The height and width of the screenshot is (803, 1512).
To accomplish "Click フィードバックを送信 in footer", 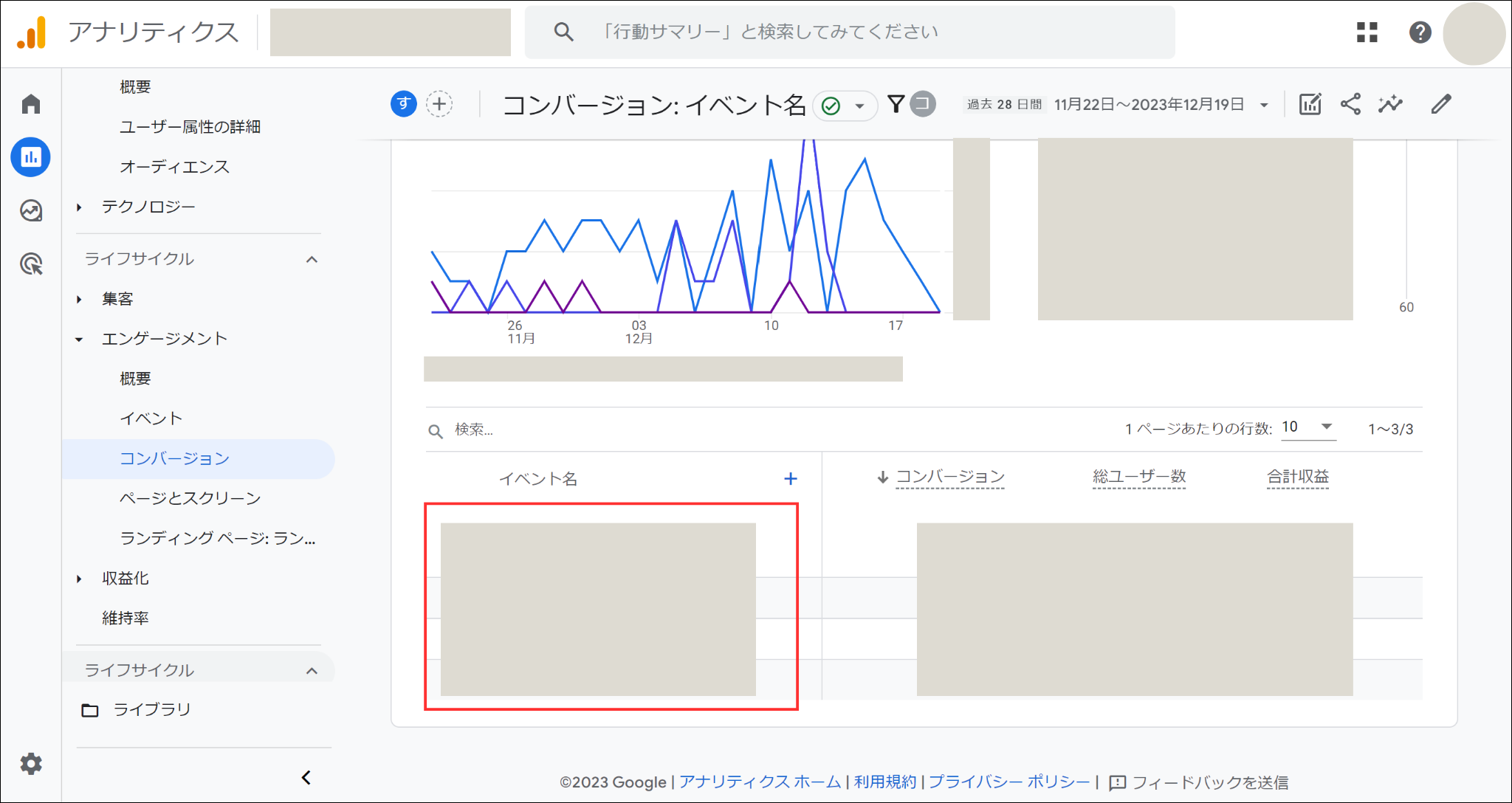I will click(1199, 782).
